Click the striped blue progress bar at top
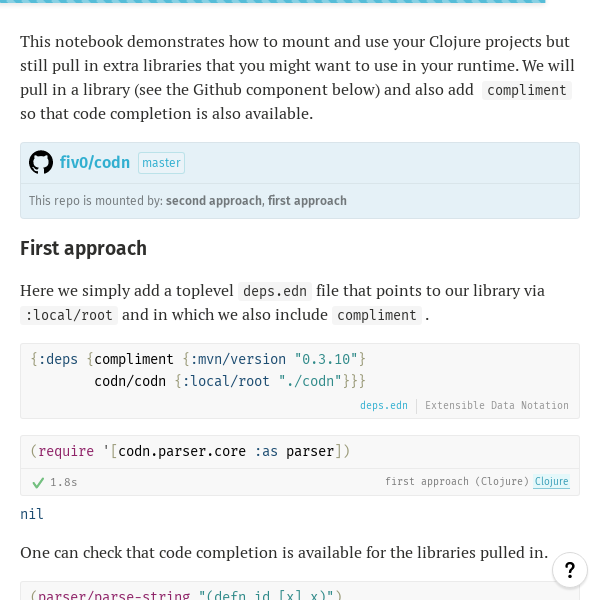Image resolution: width=600 pixels, height=600 pixels. [272, 2]
